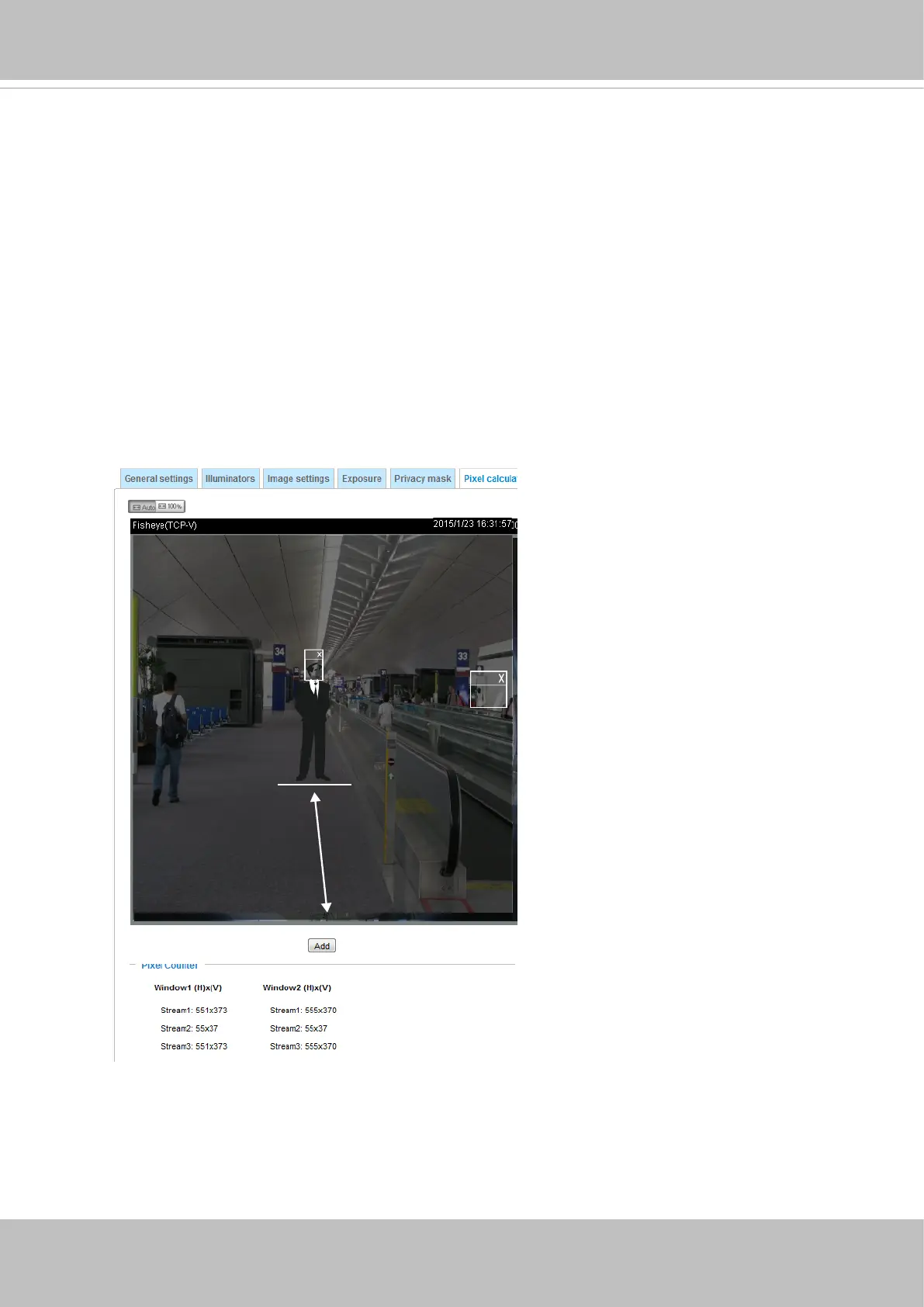Click the Add button
Image resolution: width=924 pixels, height=1307 pixels.
pyautogui.click(x=322, y=945)
